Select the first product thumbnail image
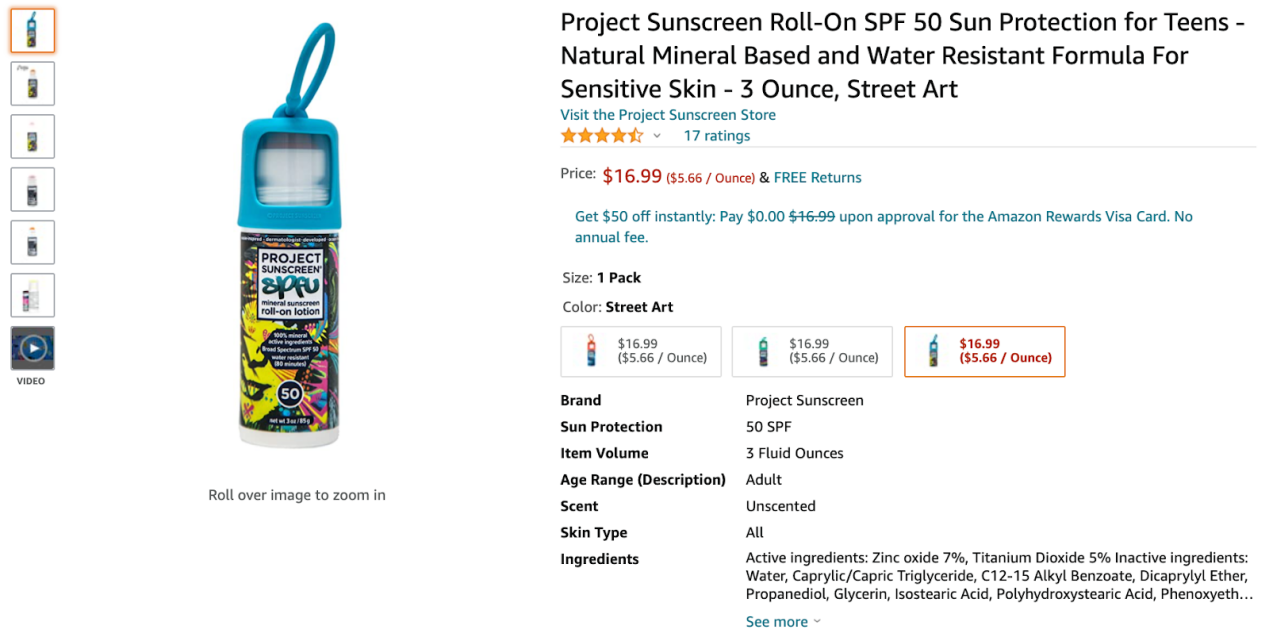Image resolution: width=1269 pixels, height=633 pixels. (32, 31)
